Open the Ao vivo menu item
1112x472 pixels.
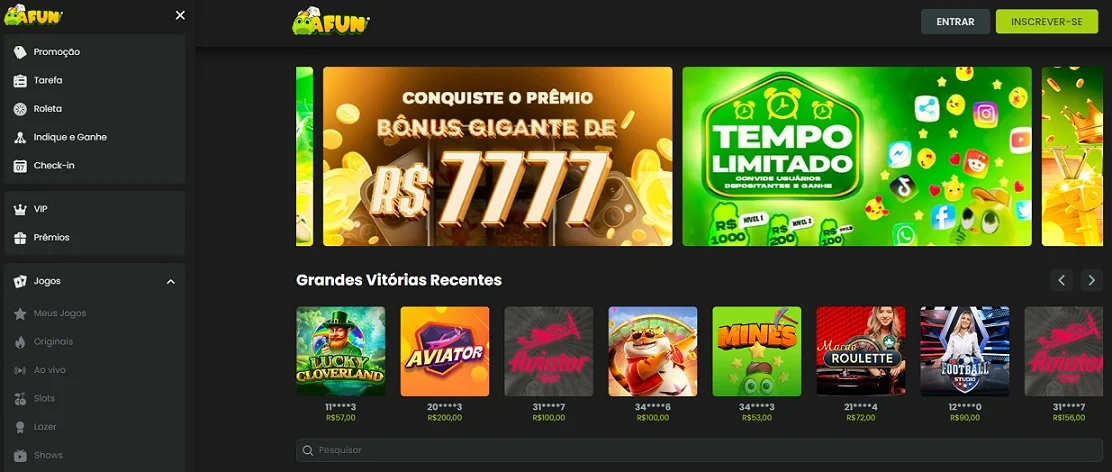50,370
